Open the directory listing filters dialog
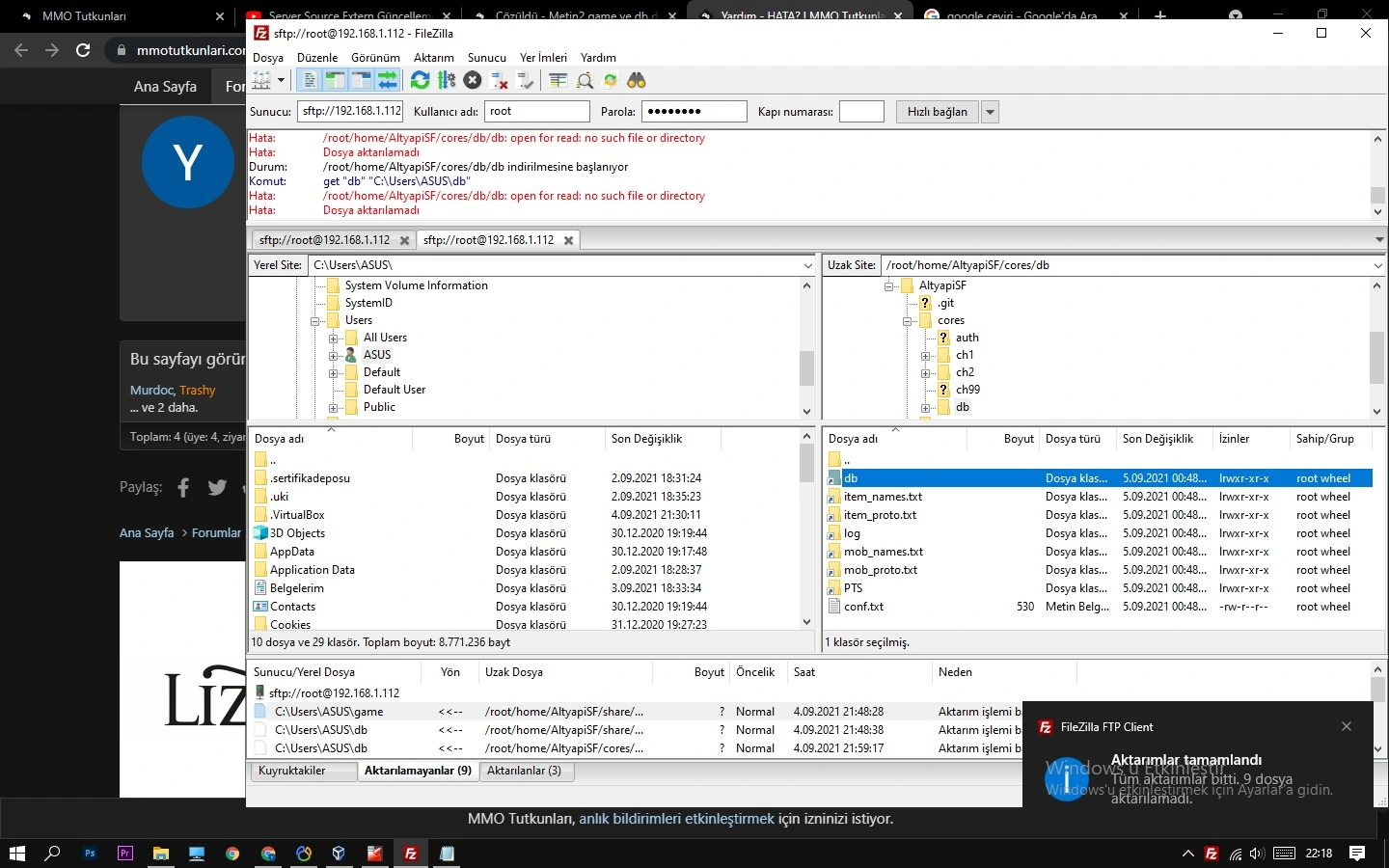 click(558, 81)
